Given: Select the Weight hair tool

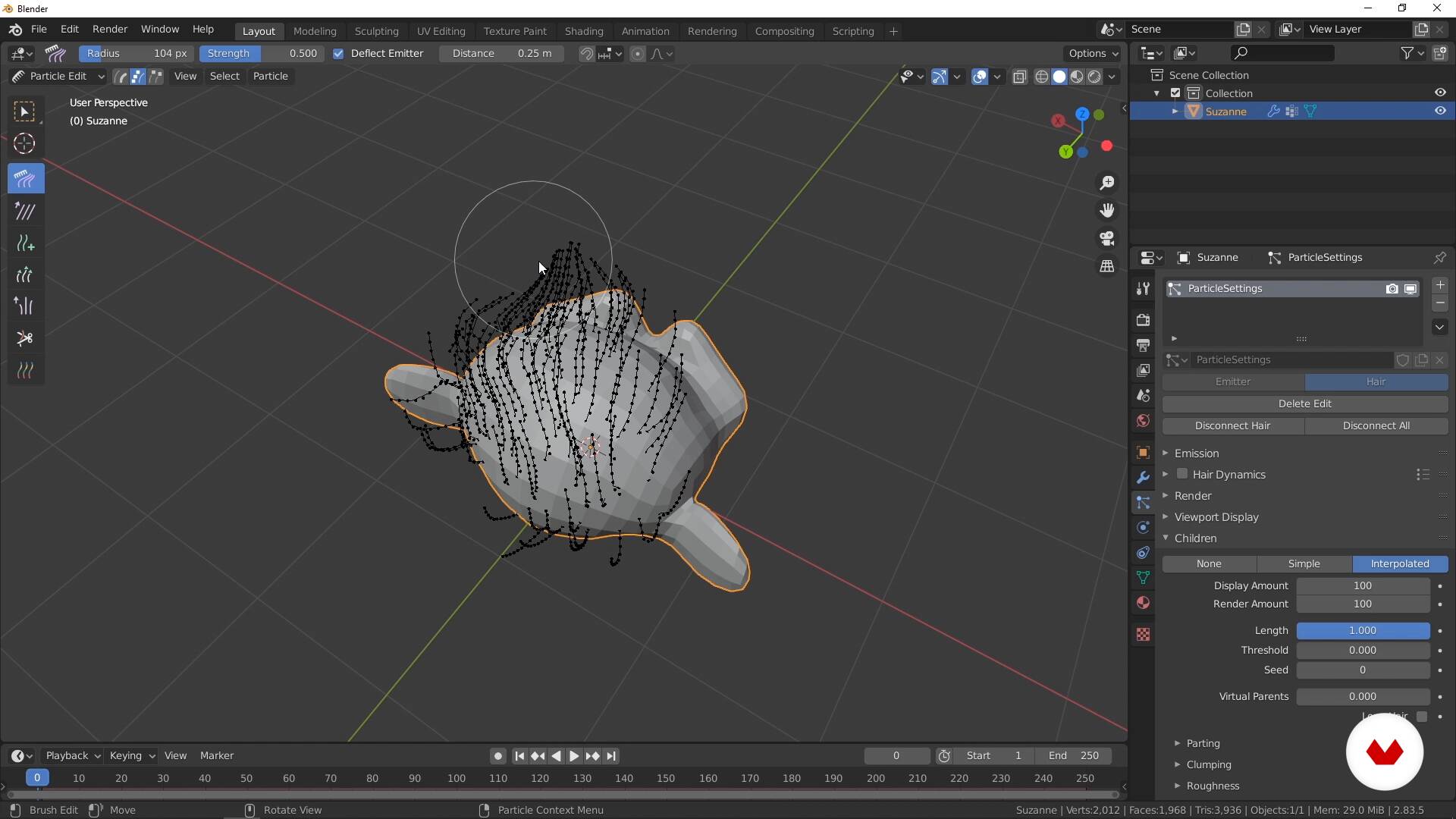Looking at the screenshot, I should coord(26,370).
